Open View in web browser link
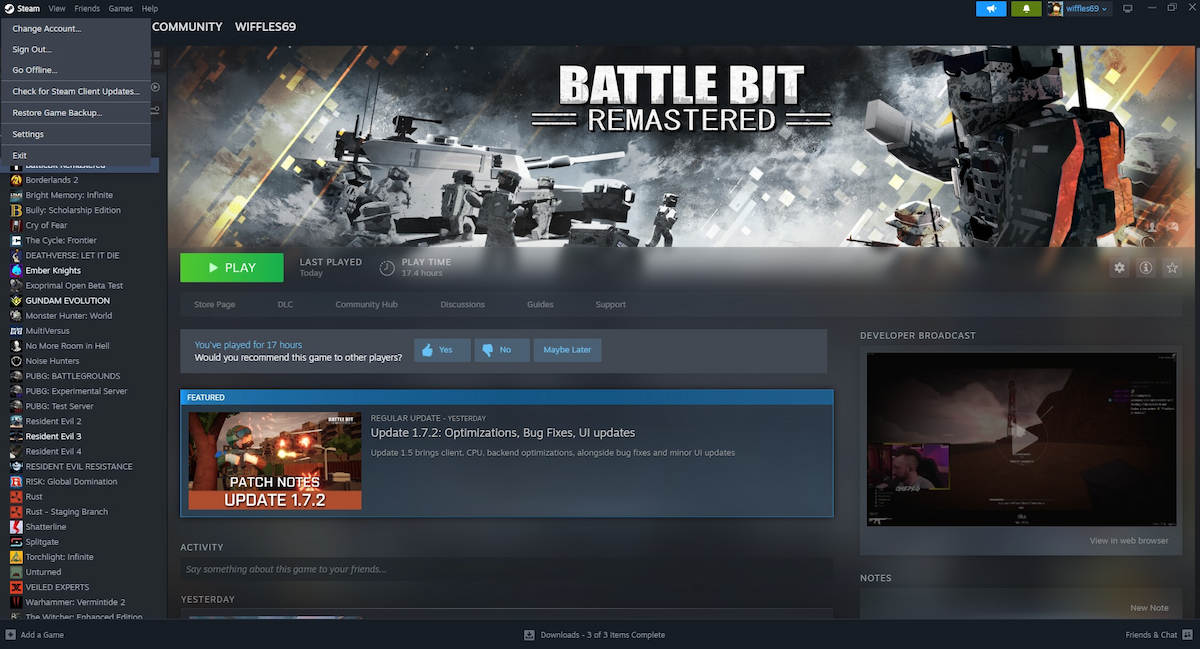Image resolution: width=1200 pixels, height=649 pixels. [1128, 541]
